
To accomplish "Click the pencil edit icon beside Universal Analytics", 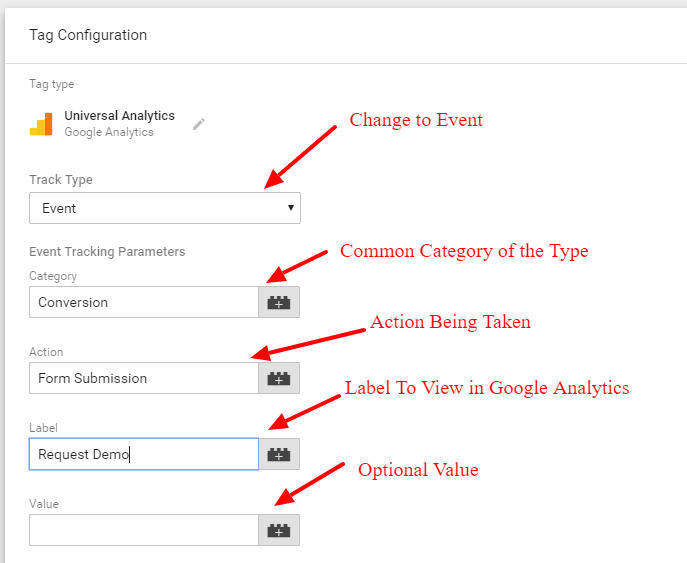I will point(198,124).
